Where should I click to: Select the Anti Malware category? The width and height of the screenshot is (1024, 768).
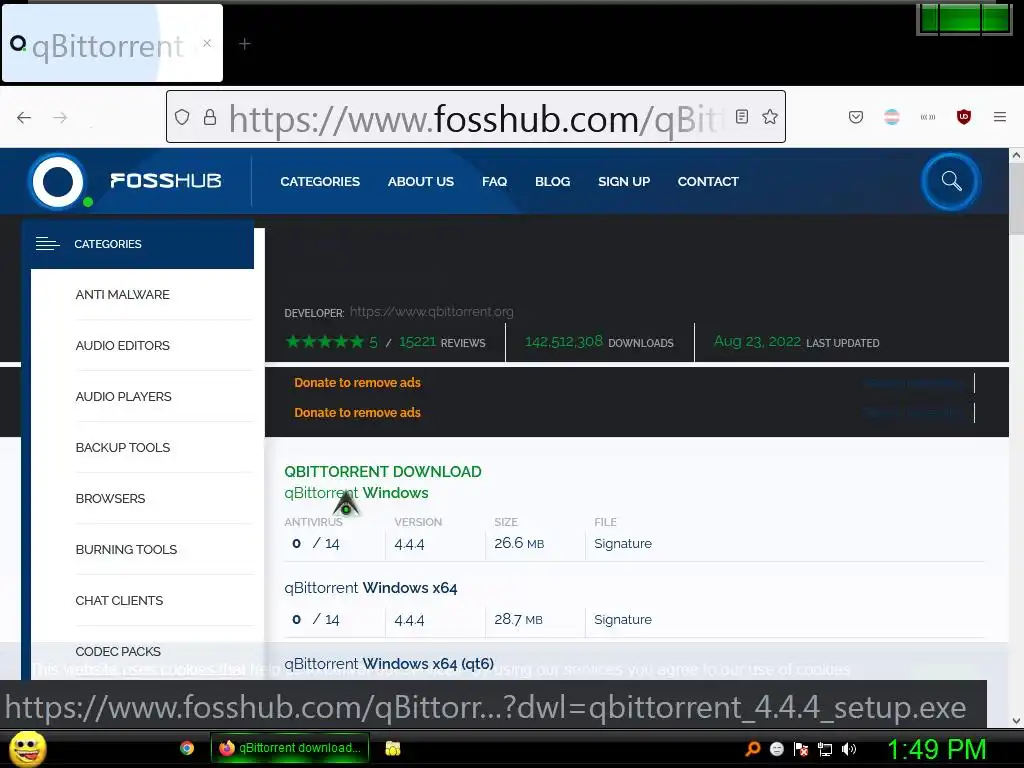pos(122,295)
